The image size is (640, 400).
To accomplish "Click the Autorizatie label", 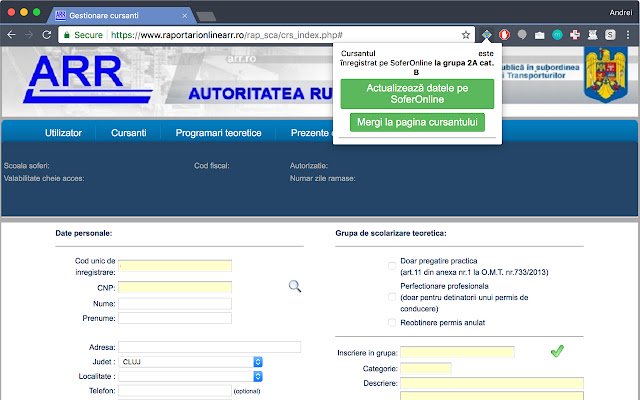I will (309, 166).
